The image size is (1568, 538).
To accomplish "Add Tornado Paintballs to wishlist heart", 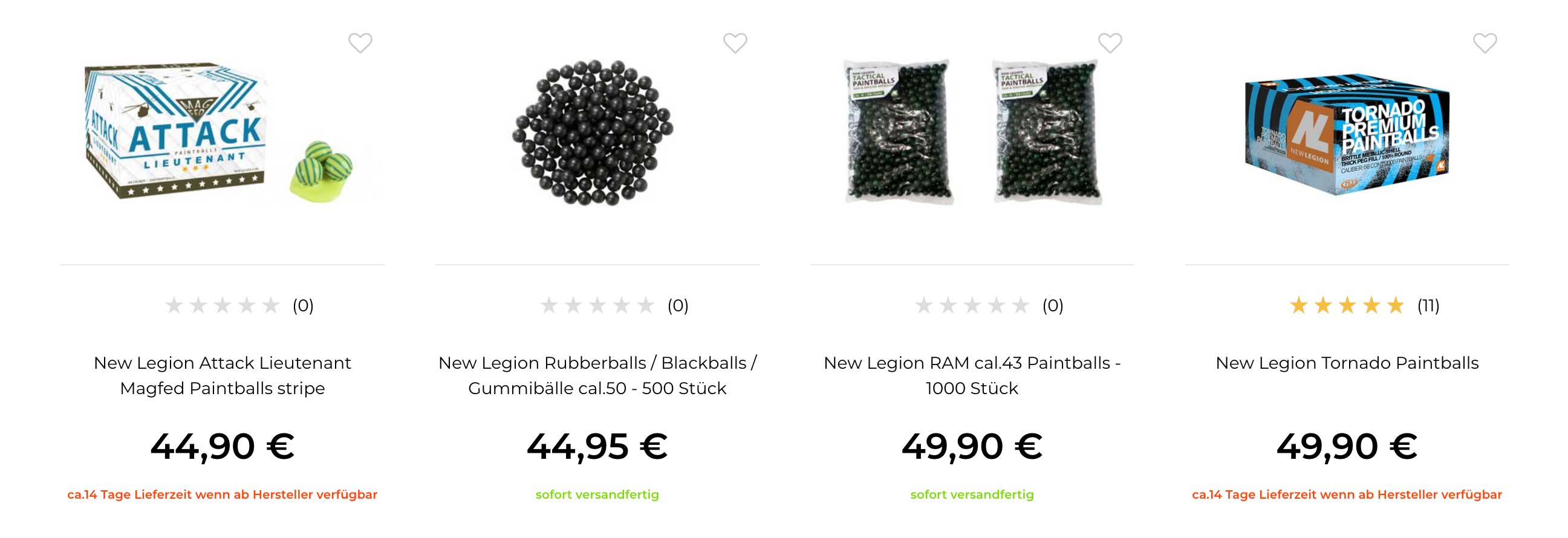I will [x=1485, y=43].
